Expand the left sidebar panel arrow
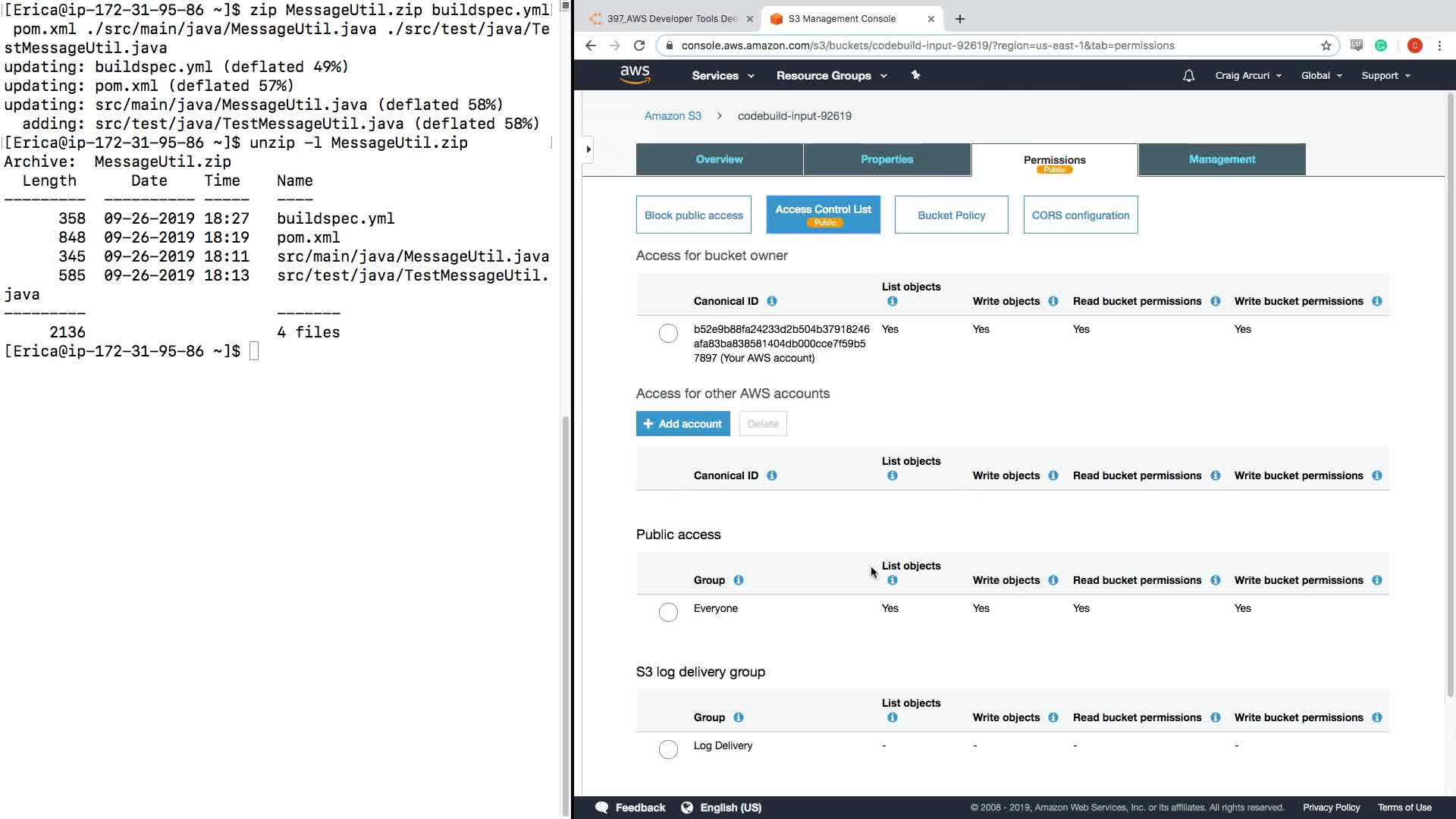Viewport: 1456px width, 819px height. click(588, 149)
